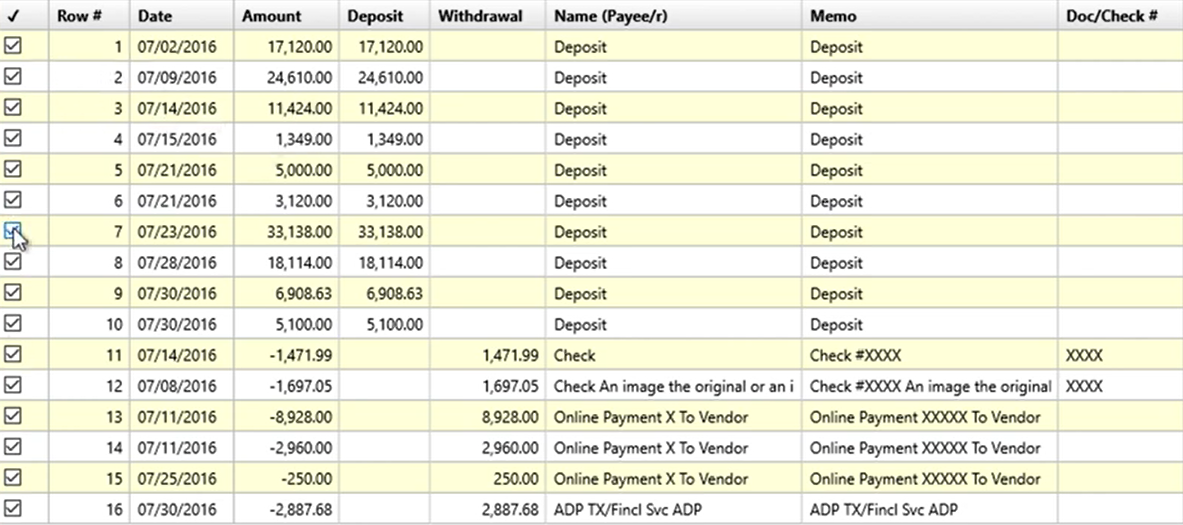This screenshot has height=525, width=1183.
Task: Click 'Online Payment X To Vendor' in row 13
Action: click(674, 417)
